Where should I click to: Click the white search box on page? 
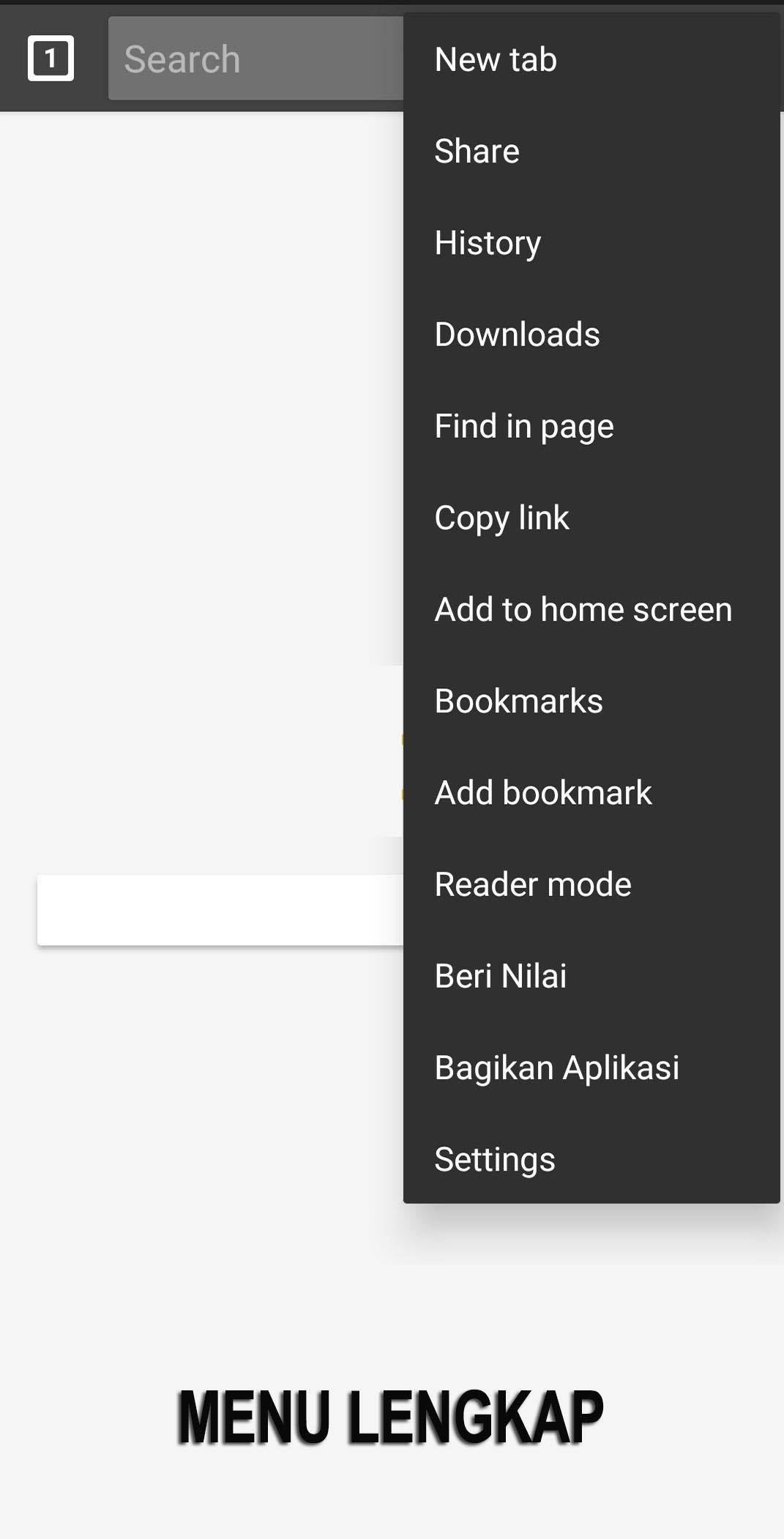[220, 909]
